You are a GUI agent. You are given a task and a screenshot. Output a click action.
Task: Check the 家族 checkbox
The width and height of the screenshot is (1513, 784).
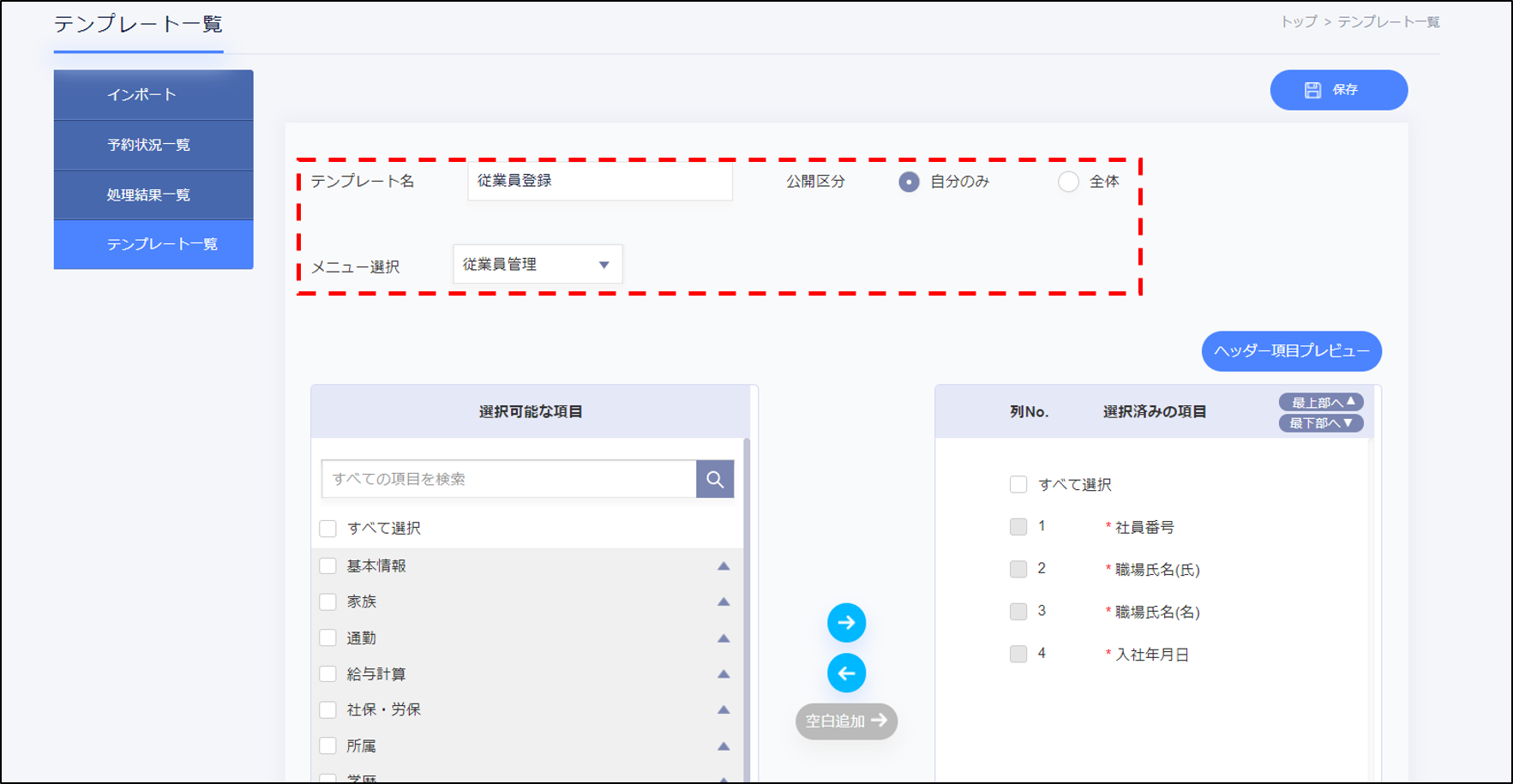point(327,602)
